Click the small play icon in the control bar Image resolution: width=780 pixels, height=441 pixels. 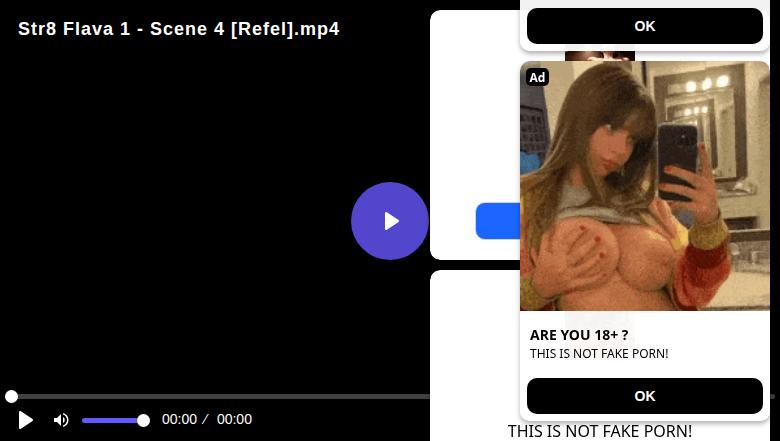pyautogui.click(x=25, y=420)
